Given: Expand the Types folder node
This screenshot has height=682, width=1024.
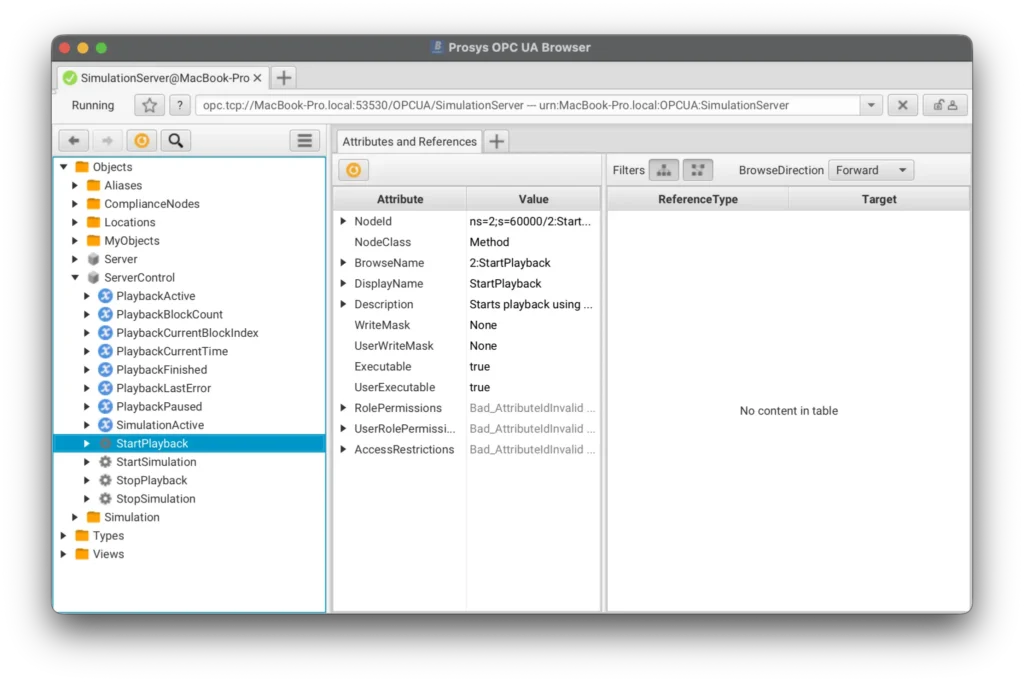Looking at the screenshot, I should 63,536.
